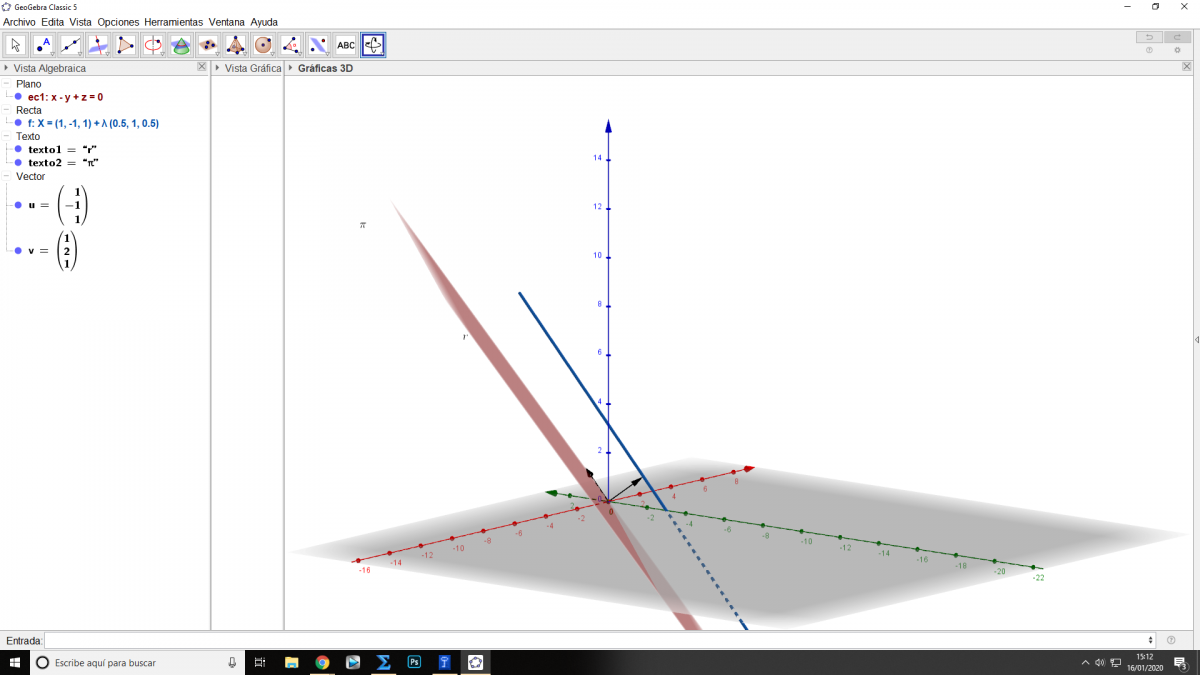Click the Undo button
Image resolution: width=1200 pixels, height=675 pixels.
(x=1149, y=37)
